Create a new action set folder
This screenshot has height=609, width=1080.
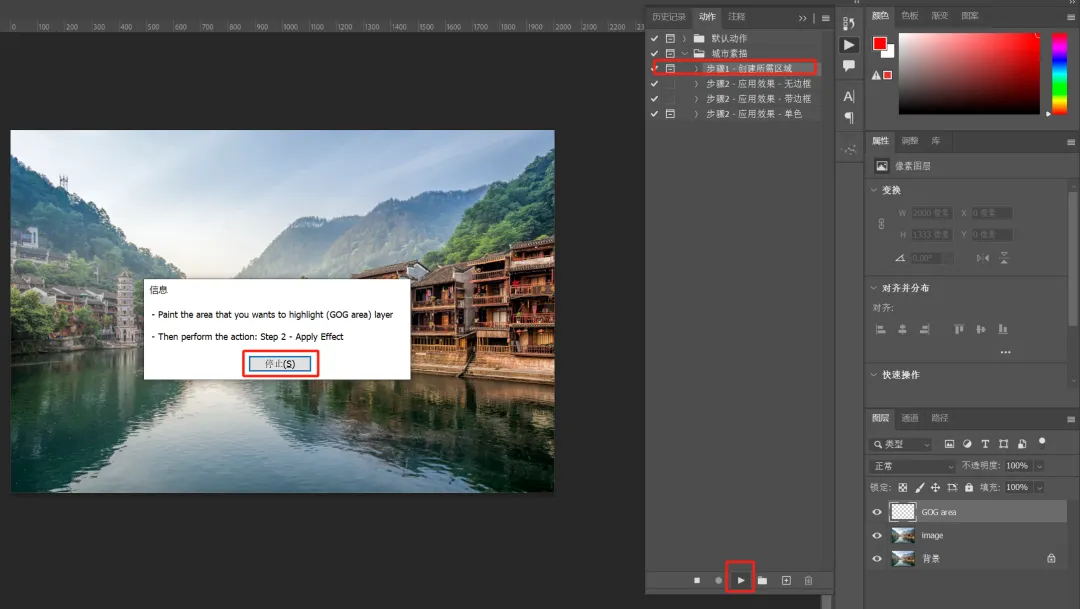click(762, 581)
